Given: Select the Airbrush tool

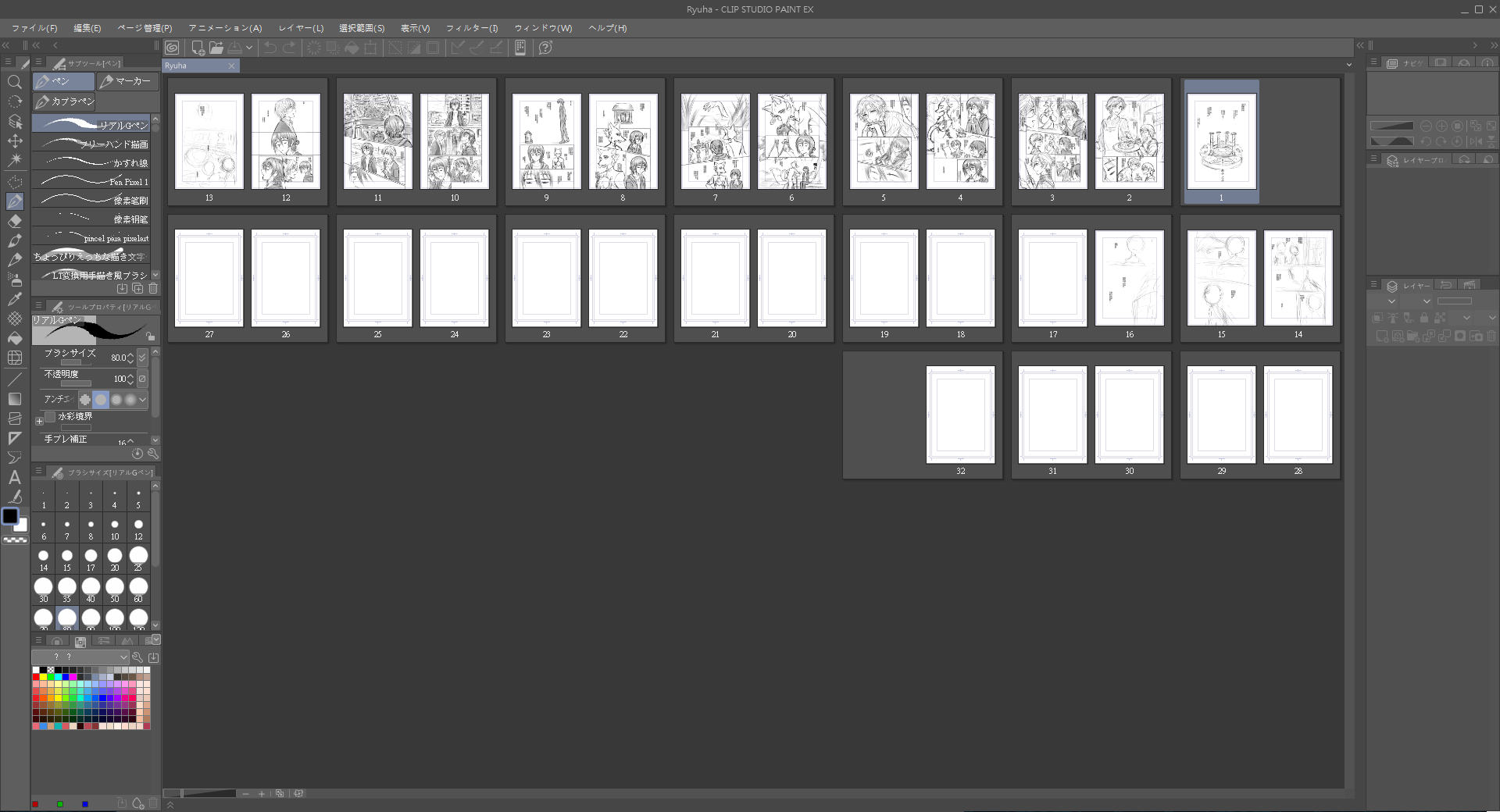Looking at the screenshot, I should (x=14, y=279).
